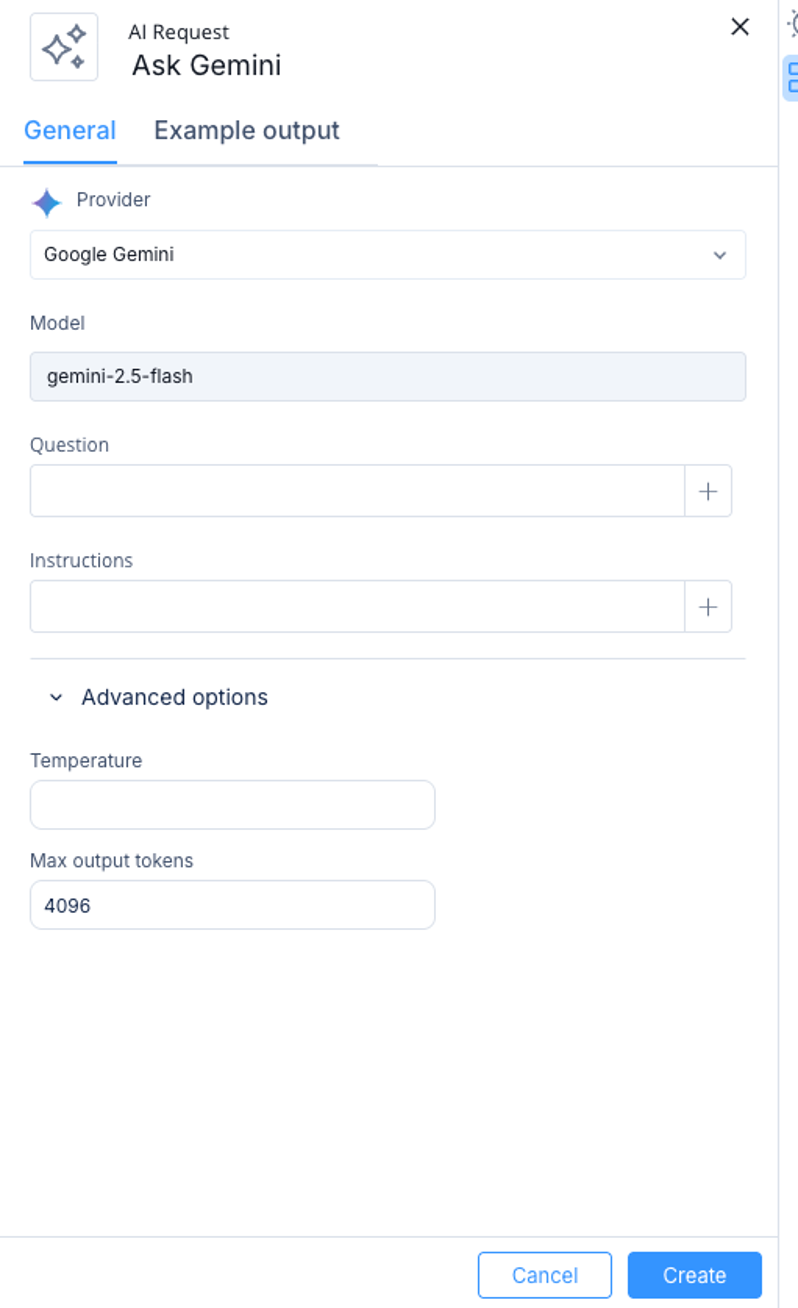Click the blue highlighted sidebar grid icon
The image size is (798, 1308).
pyautogui.click(x=791, y=78)
